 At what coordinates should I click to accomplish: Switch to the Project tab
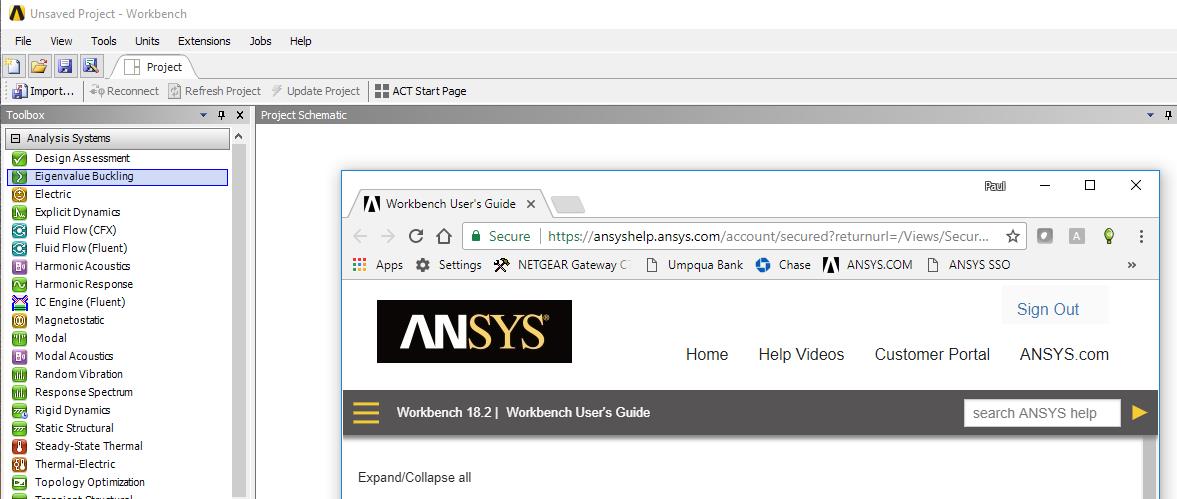point(155,67)
